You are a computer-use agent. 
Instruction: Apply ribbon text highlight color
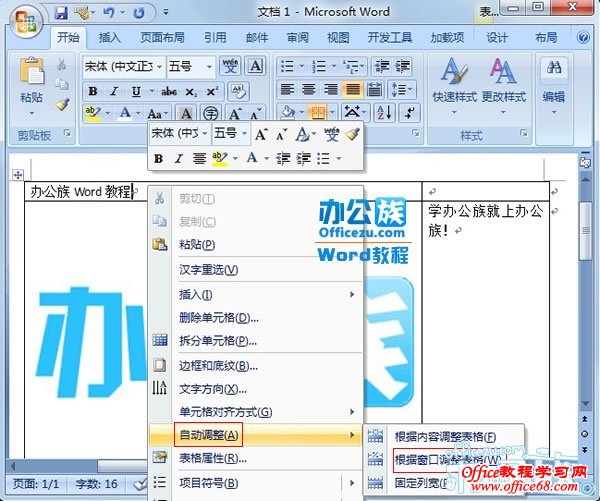(93, 113)
